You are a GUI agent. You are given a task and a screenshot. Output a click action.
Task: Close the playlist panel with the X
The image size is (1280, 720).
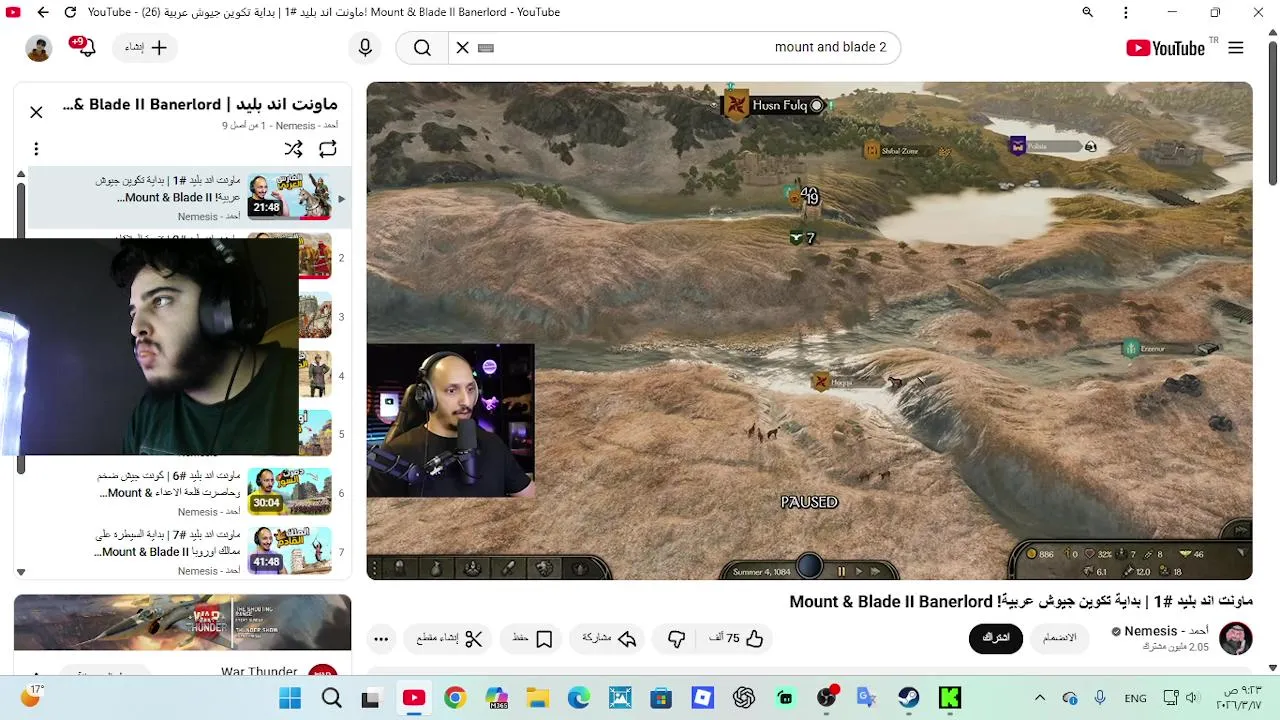click(36, 112)
